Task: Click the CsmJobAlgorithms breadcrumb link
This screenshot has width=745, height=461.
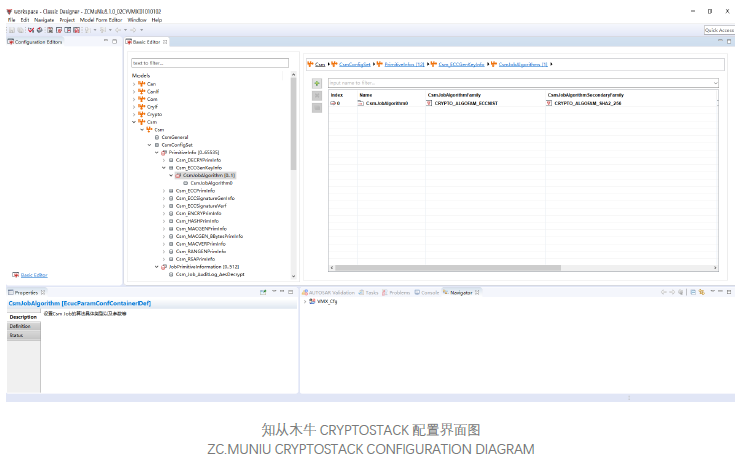Action: click(x=523, y=64)
